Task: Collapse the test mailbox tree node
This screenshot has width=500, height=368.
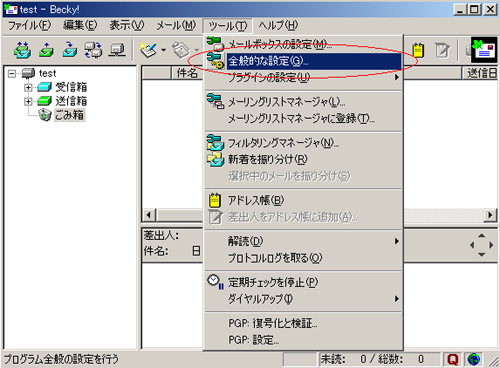Action: coord(12,73)
